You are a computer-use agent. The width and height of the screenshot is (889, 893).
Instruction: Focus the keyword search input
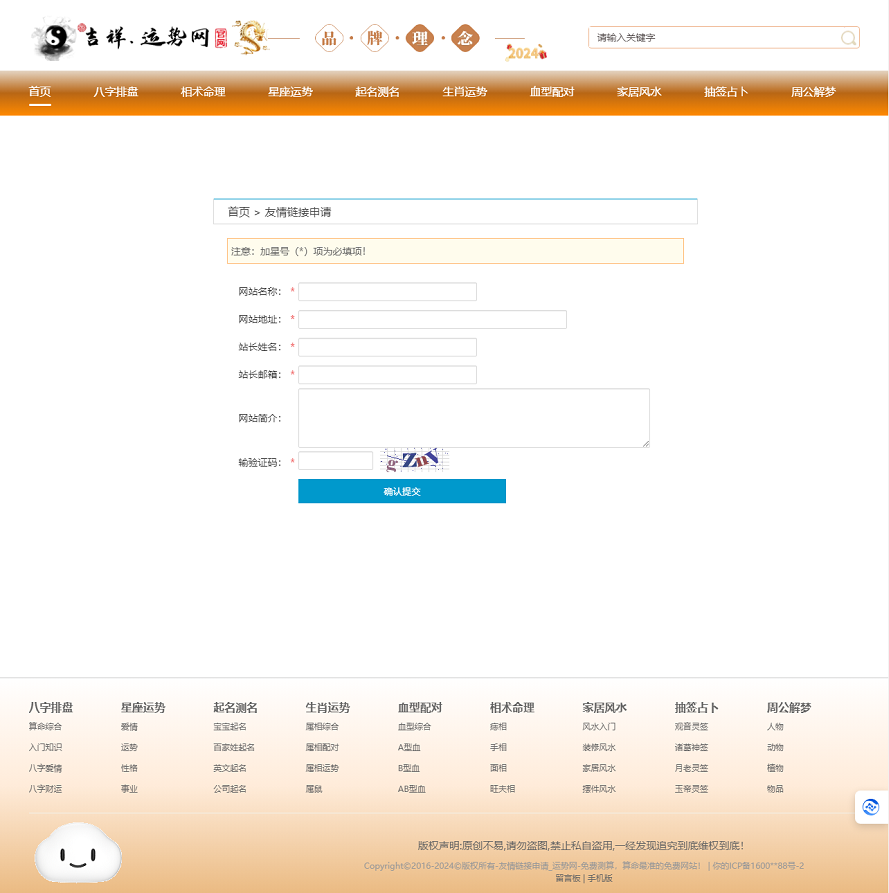(x=715, y=38)
